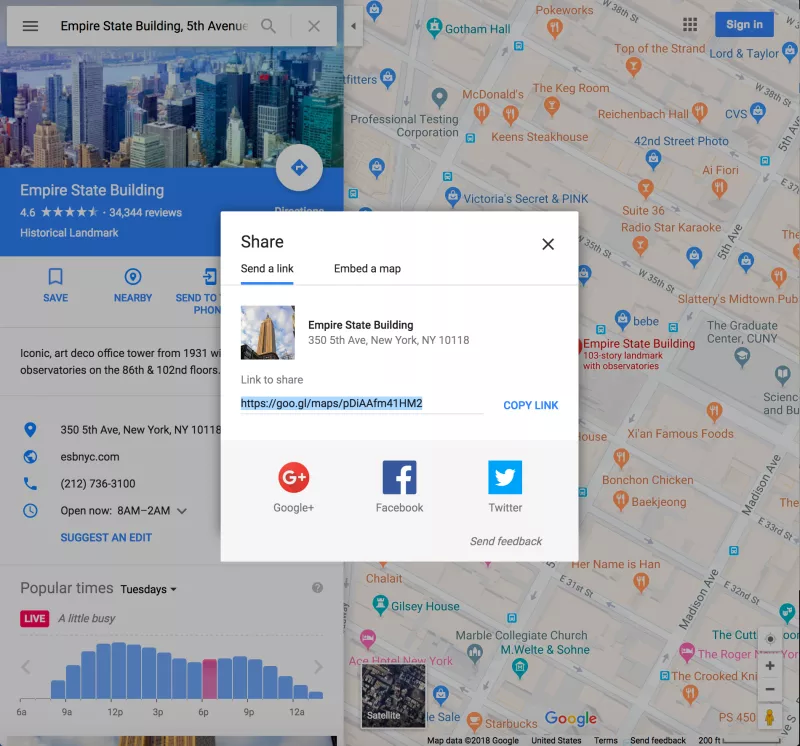The width and height of the screenshot is (800, 746).
Task: Switch to Embed a map tab
Action: (x=367, y=269)
